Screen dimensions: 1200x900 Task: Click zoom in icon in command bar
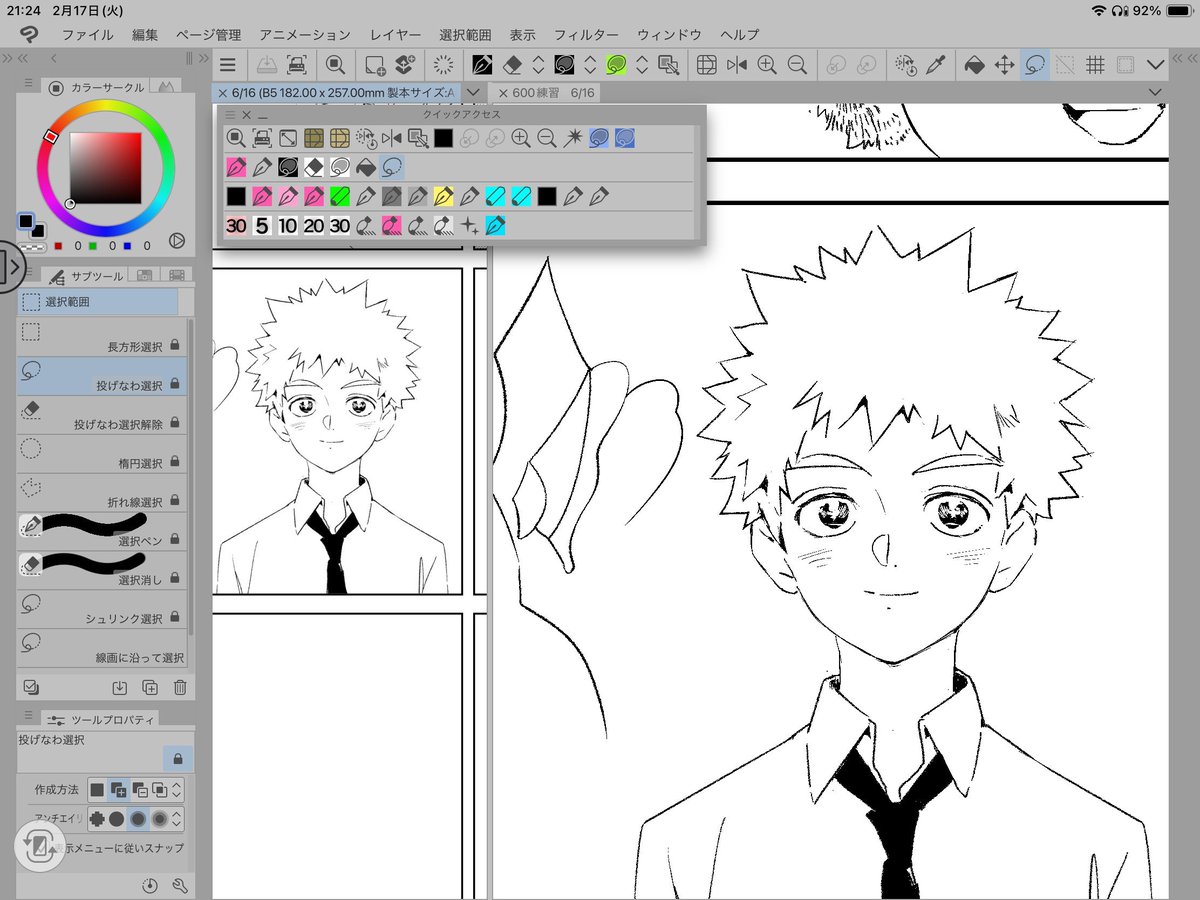[x=767, y=65]
